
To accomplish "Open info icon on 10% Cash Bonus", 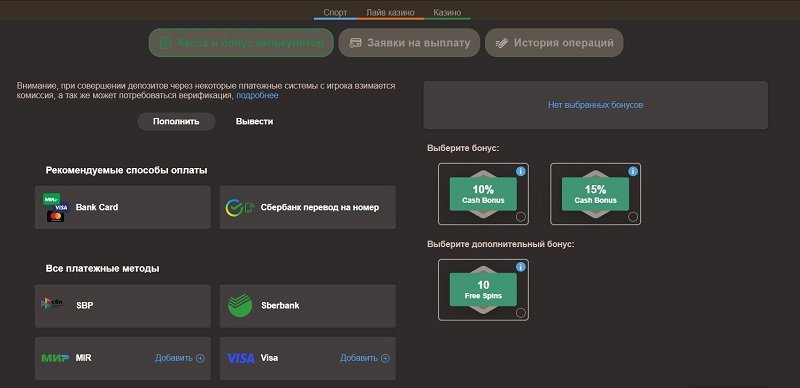I will point(521,172).
